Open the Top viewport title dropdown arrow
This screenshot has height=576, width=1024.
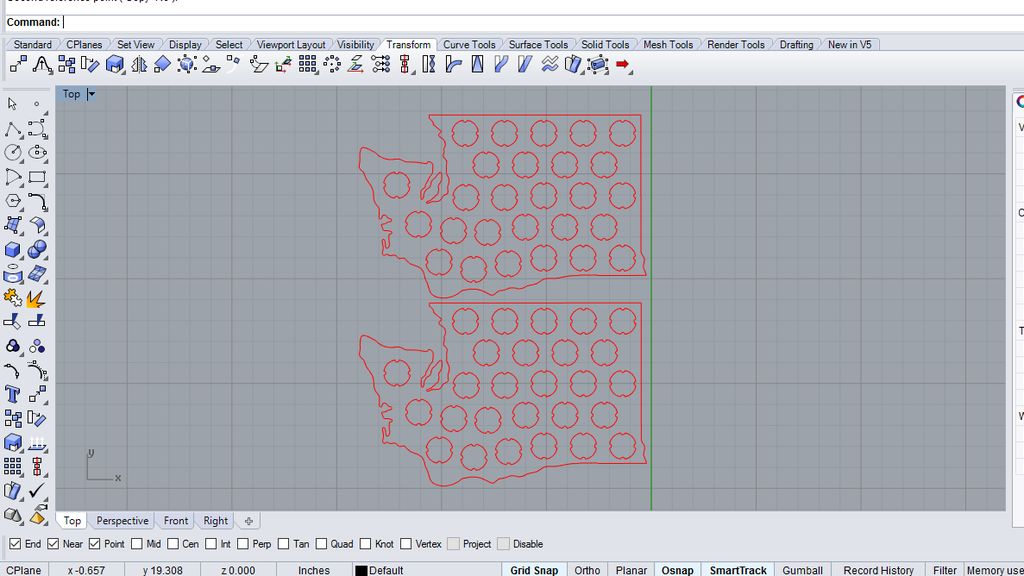[x=91, y=94]
